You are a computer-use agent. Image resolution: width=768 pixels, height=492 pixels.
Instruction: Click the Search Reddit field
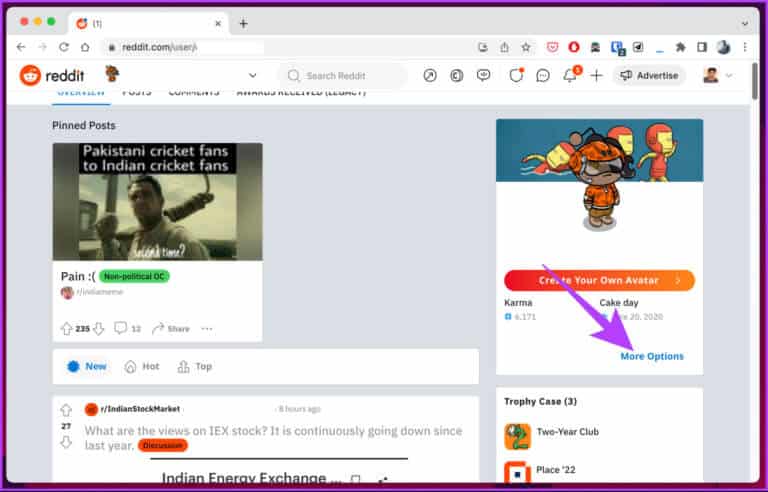[343, 75]
